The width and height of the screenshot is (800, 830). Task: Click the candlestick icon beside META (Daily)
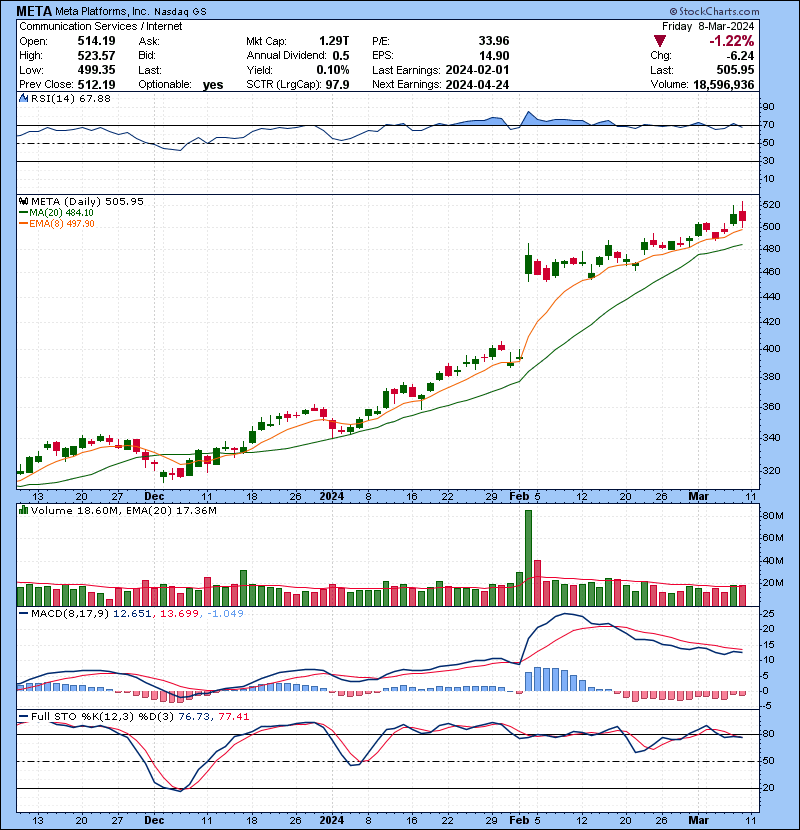(x=23, y=201)
